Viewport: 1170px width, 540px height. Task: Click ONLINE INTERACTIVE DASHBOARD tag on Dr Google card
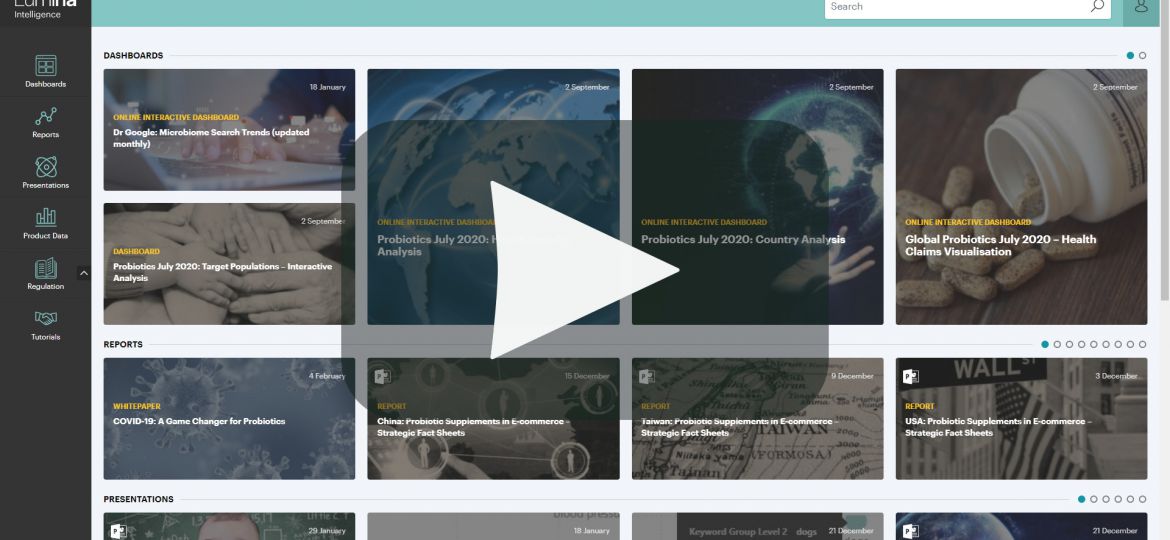click(176, 117)
